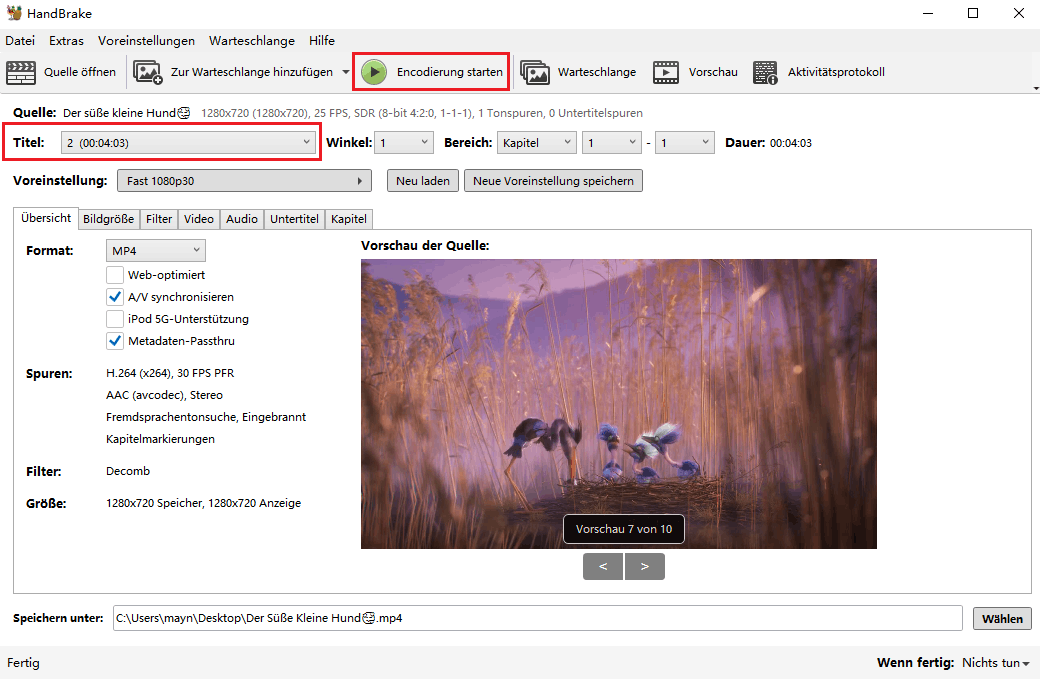Show next preview image with right arrow
The width and height of the screenshot is (1040, 679).
645,566
